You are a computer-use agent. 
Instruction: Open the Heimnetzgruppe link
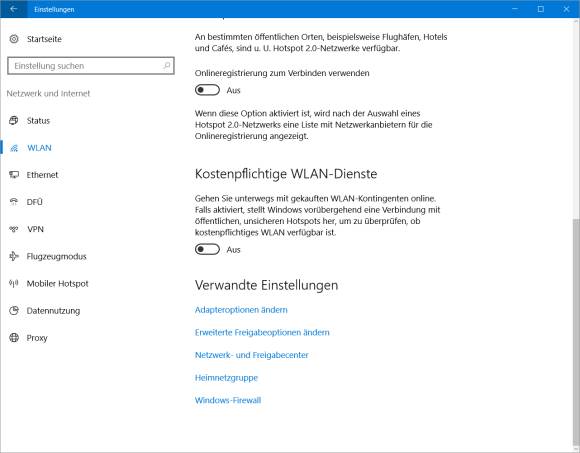coord(226,378)
